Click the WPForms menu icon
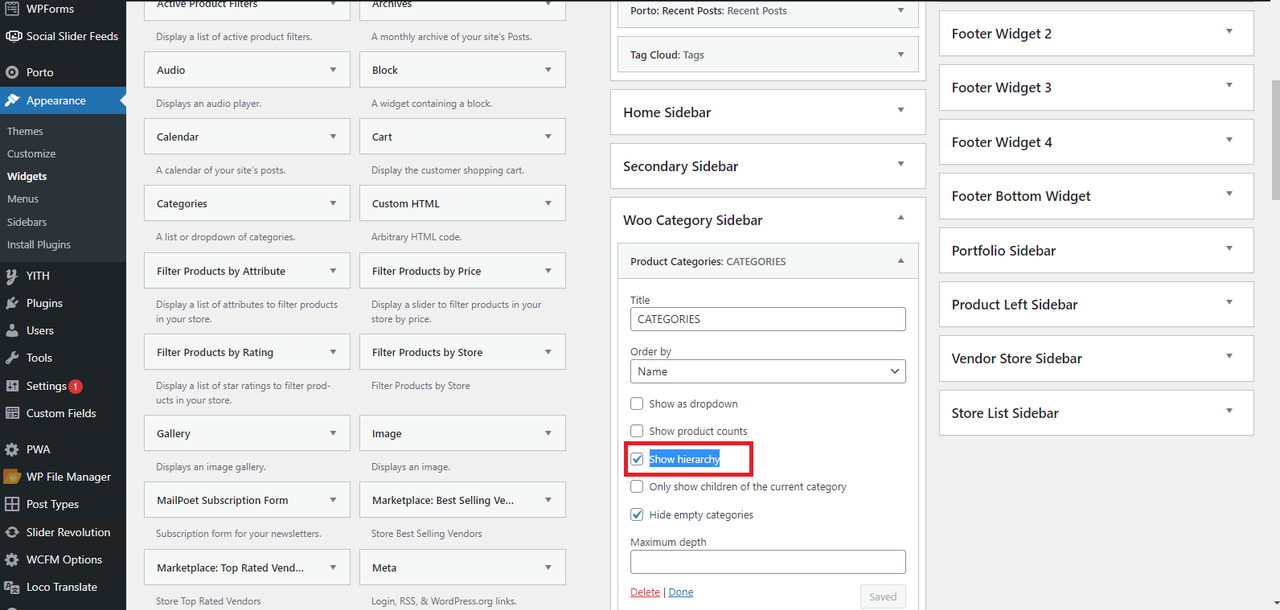This screenshot has height=610, width=1280. click(x=12, y=9)
